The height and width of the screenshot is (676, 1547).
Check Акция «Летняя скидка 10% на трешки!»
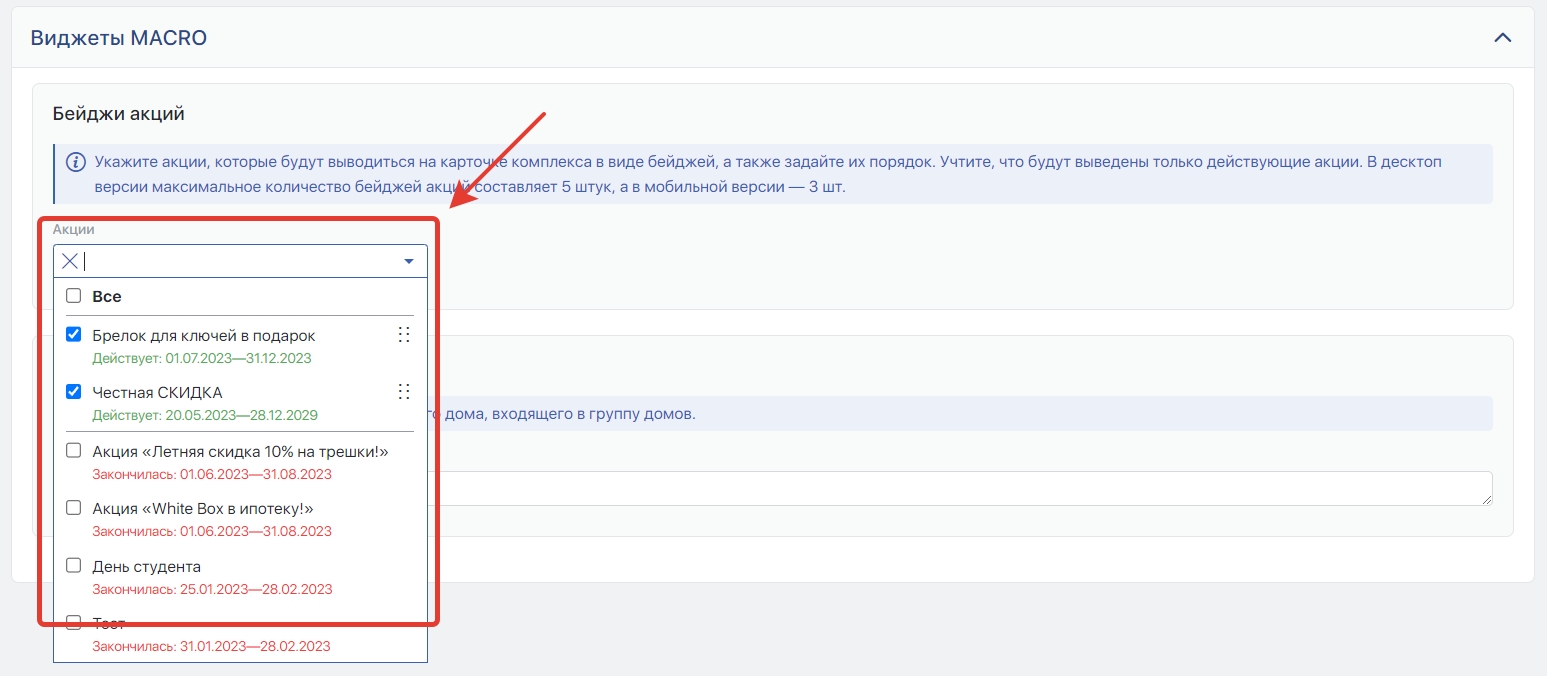(x=73, y=451)
